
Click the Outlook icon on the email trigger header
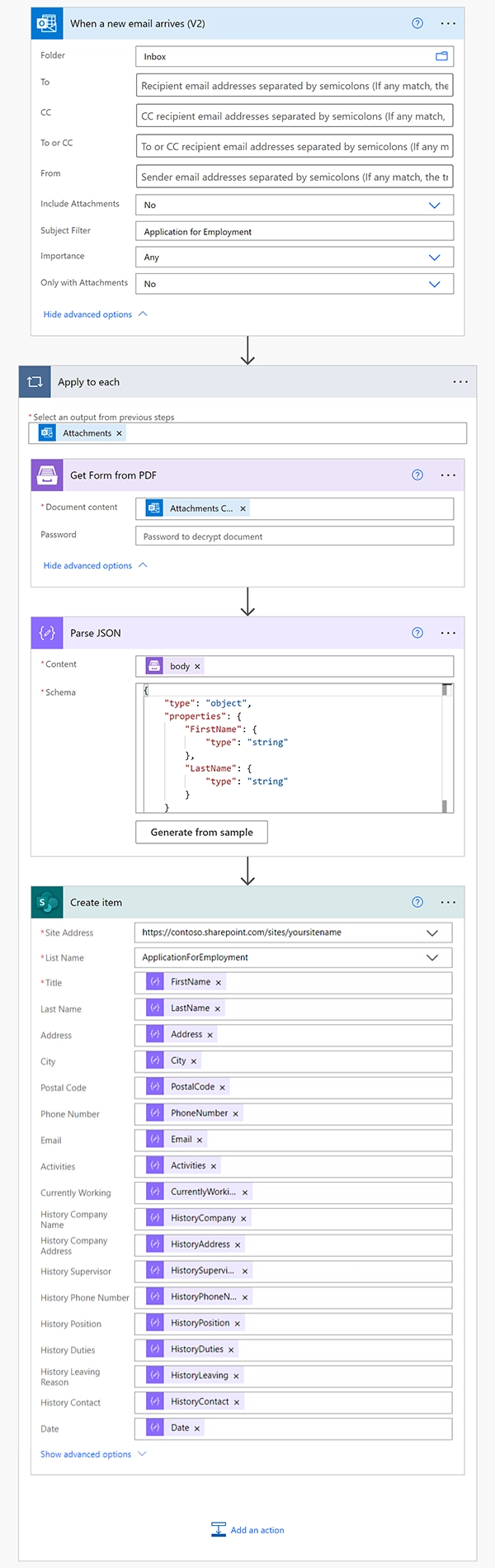(x=46, y=23)
